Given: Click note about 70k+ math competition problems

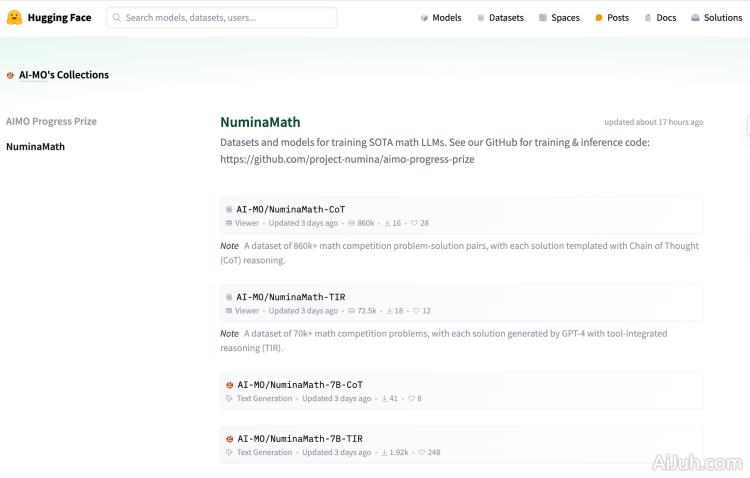Looking at the screenshot, I should click(444, 341).
